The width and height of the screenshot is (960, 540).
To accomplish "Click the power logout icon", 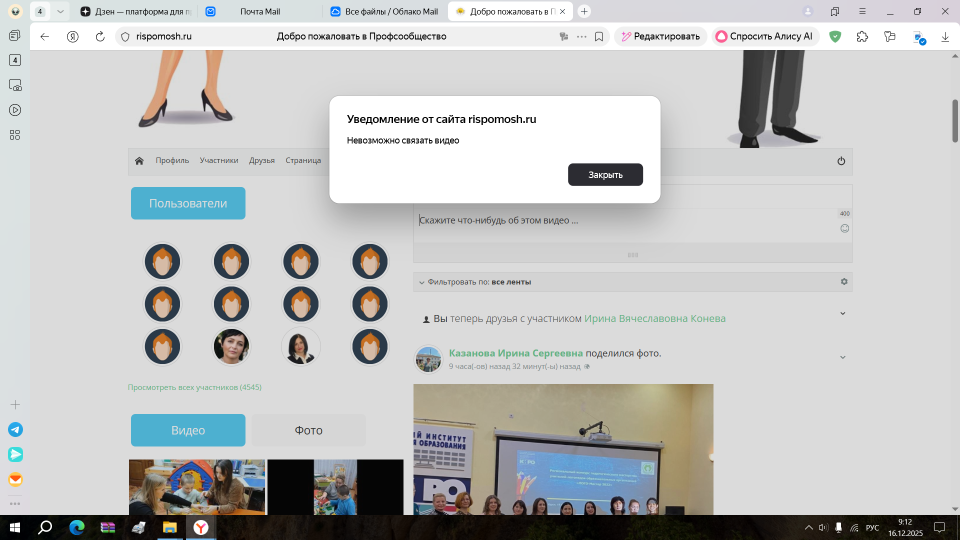I will (x=841, y=161).
